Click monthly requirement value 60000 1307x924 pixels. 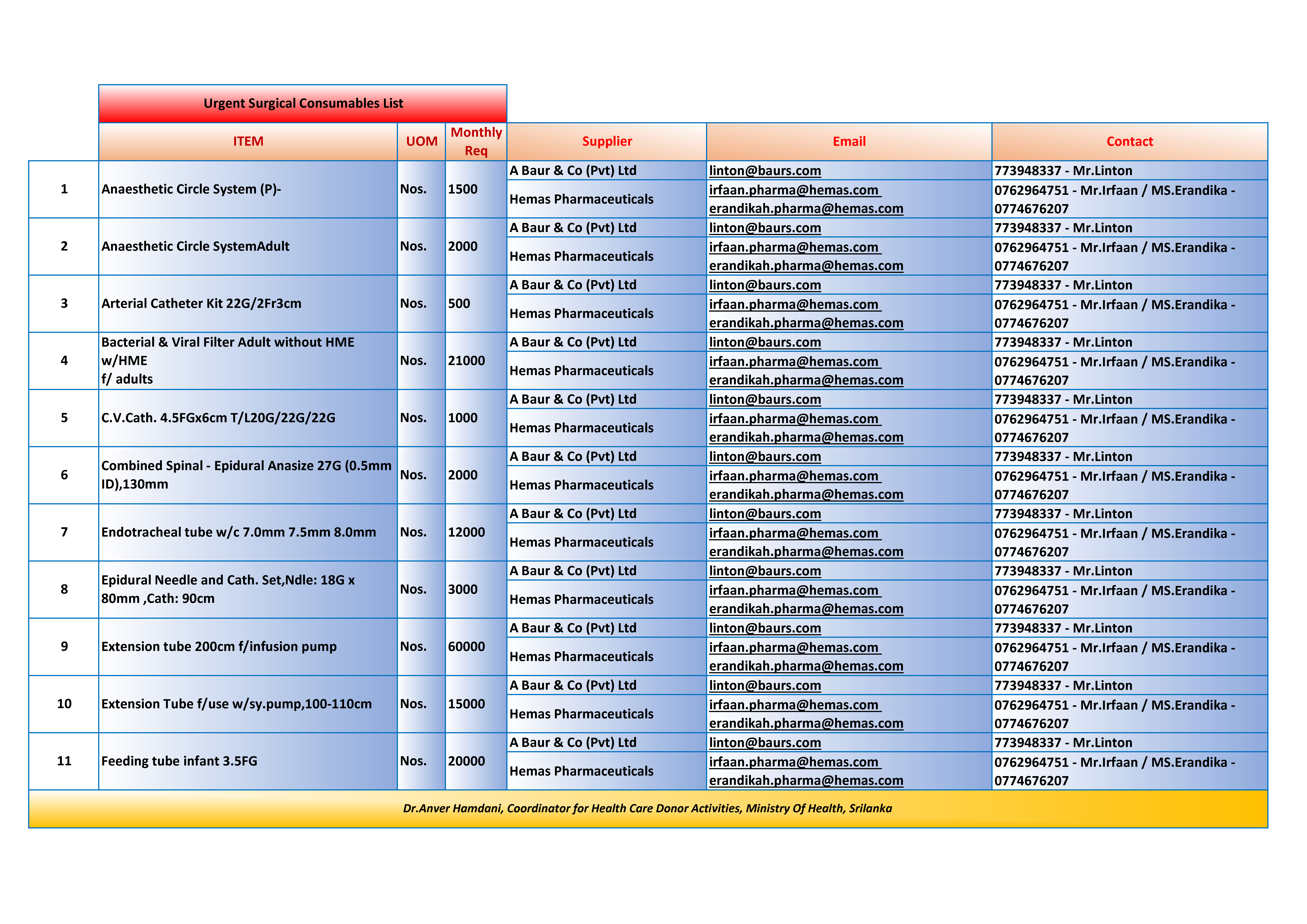(476, 647)
